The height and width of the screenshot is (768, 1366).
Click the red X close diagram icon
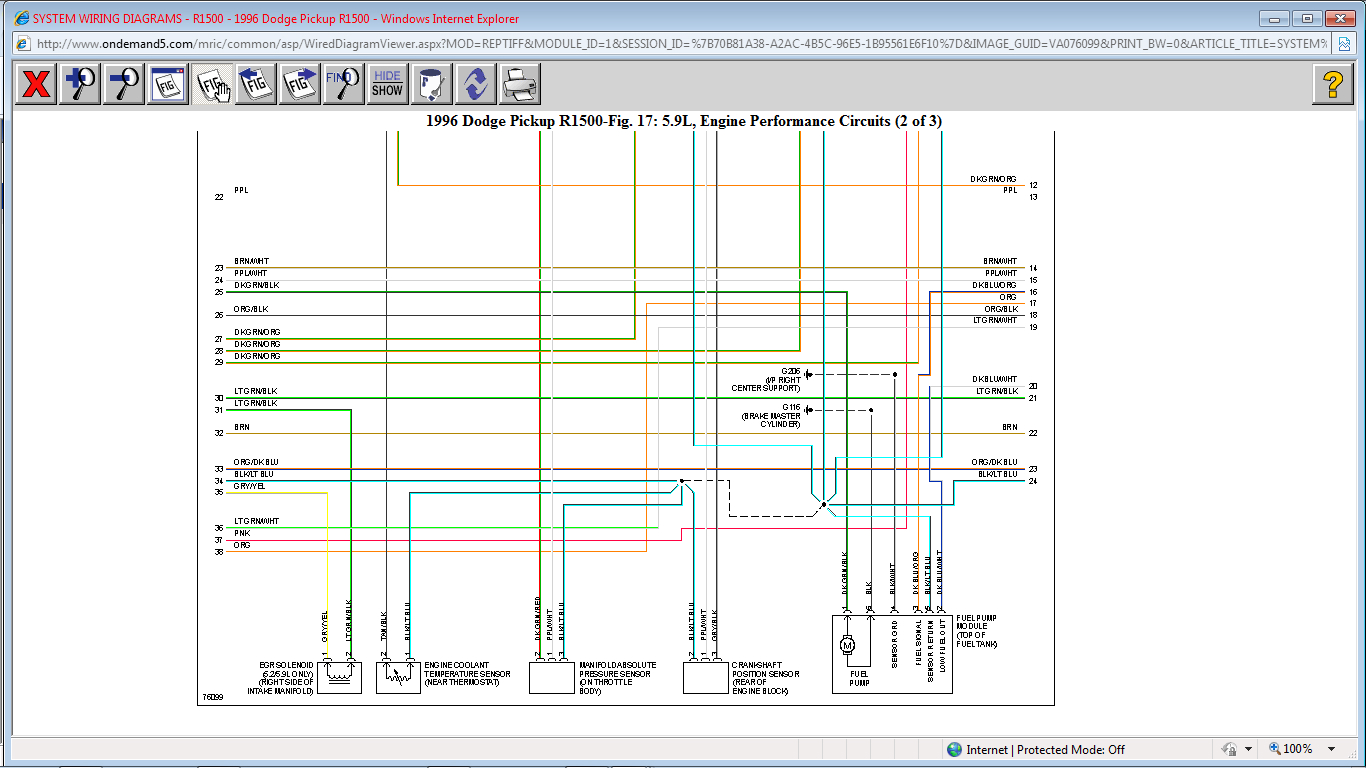[x=36, y=84]
